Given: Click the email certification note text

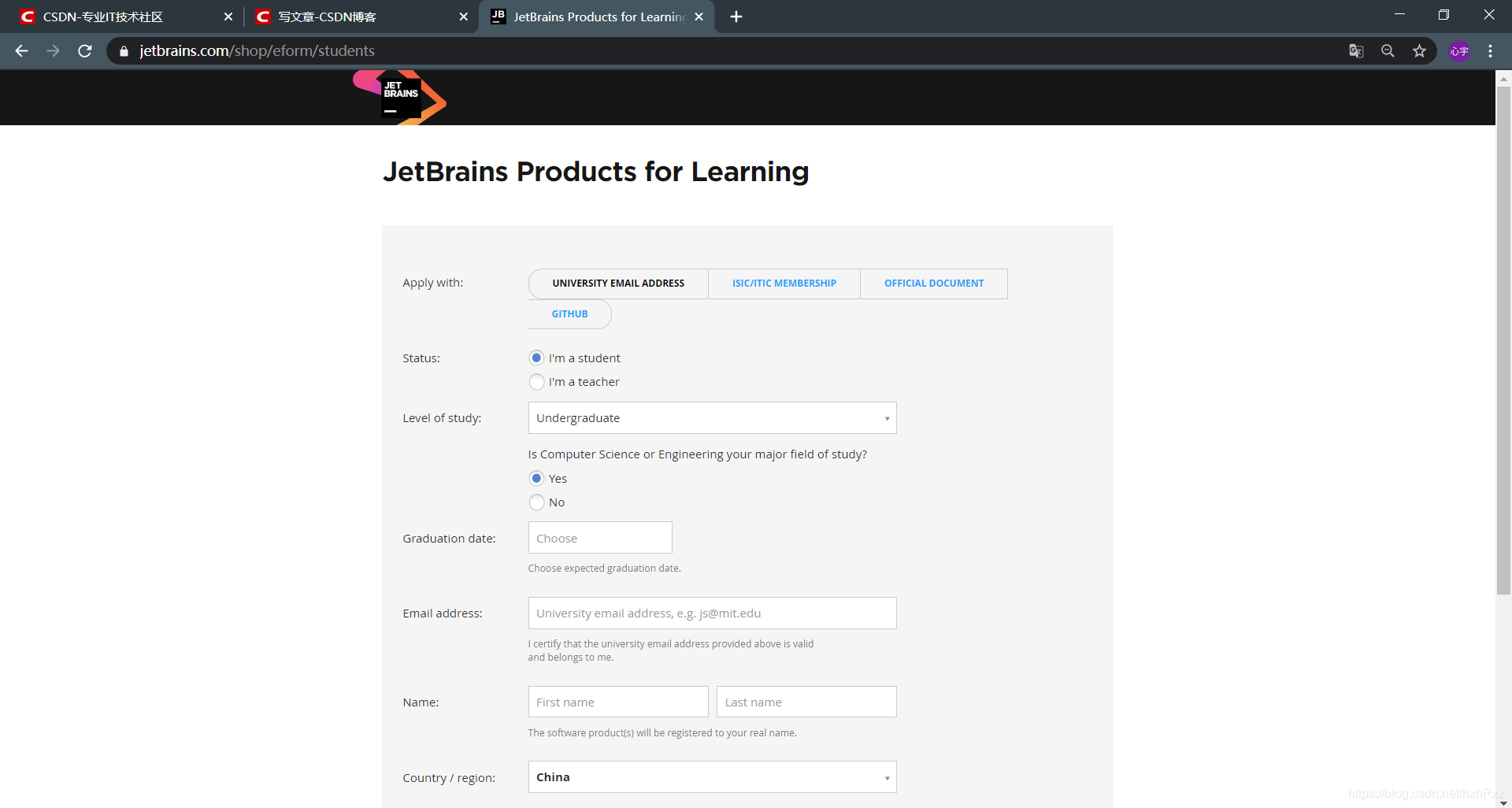Looking at the screenshot, I should [671, 650].
